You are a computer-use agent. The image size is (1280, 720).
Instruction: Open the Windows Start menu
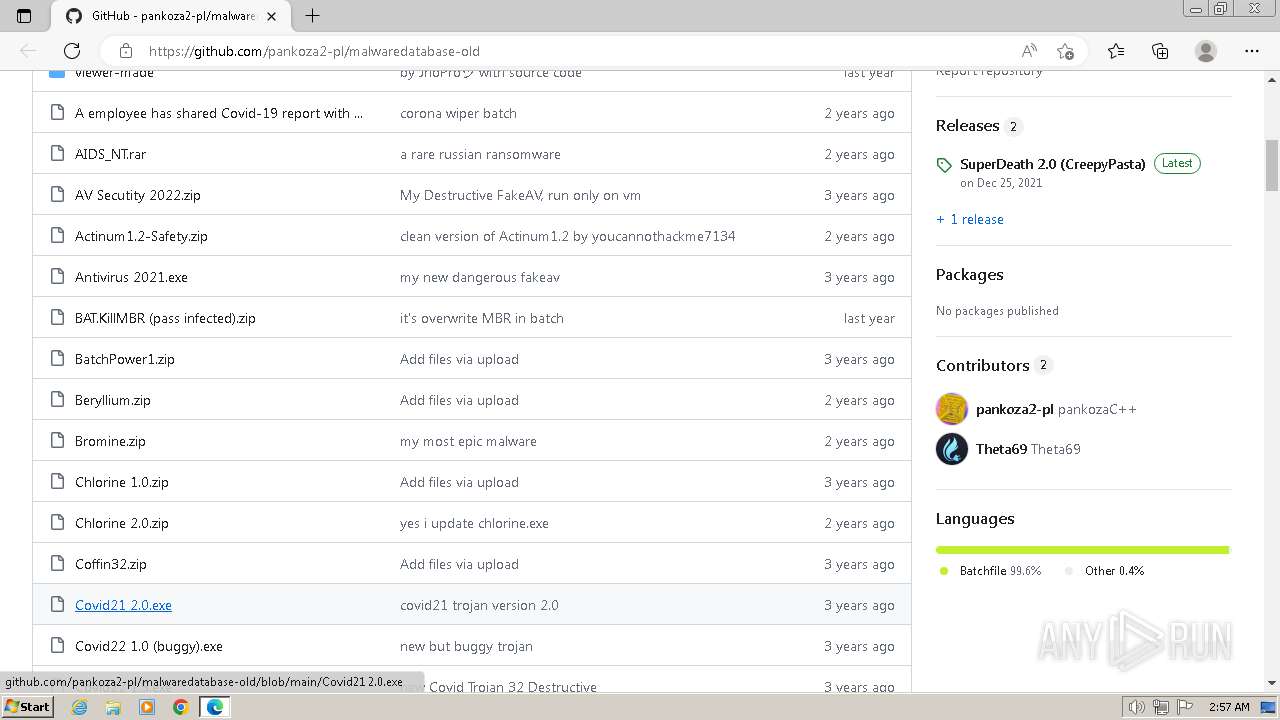(27, 707)
